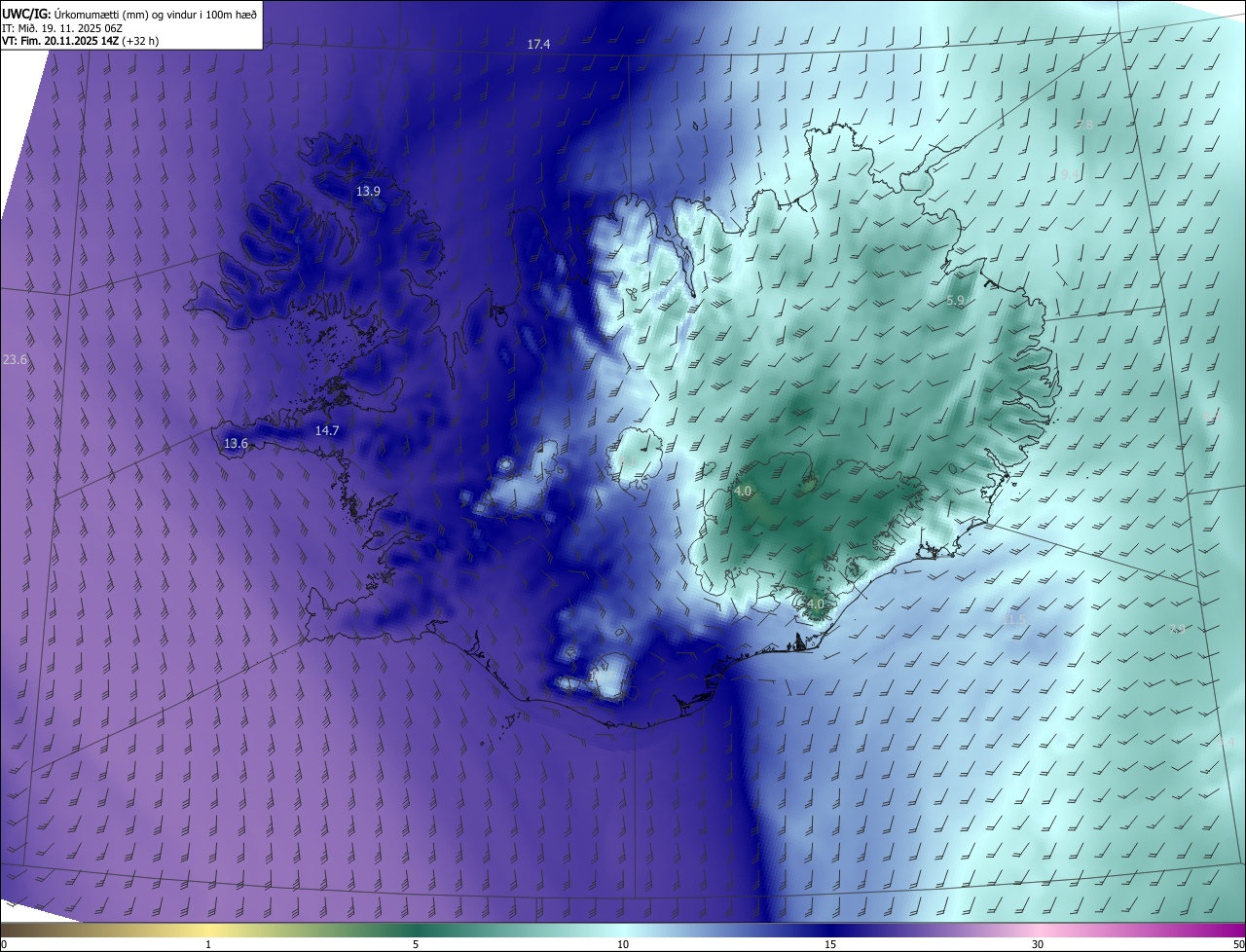This screenshot has height=952, width=1246.
Task: Click the 13.9 value over the Westfjords
Action: coord(368,192)
